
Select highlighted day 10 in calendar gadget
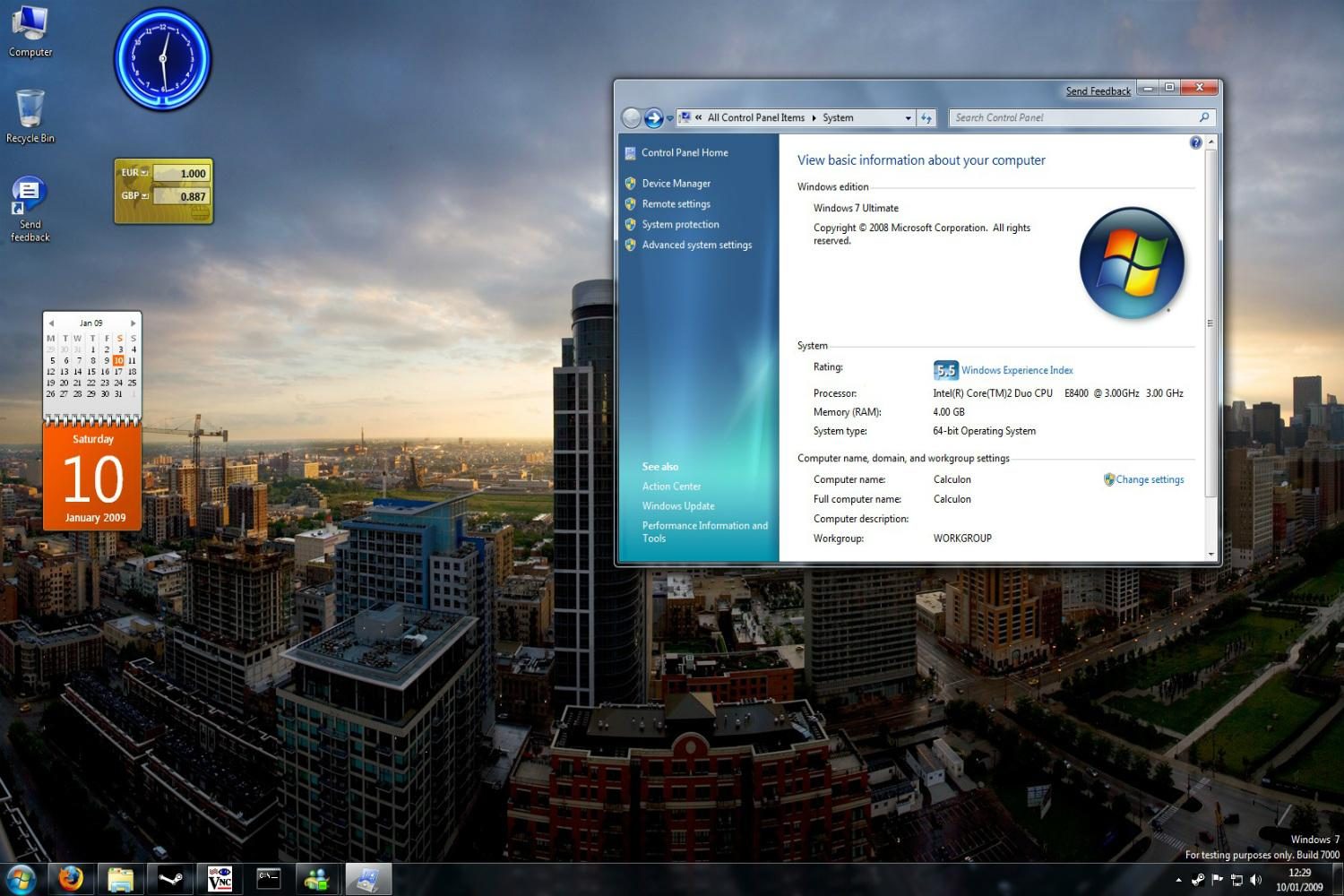coord(118,360)
